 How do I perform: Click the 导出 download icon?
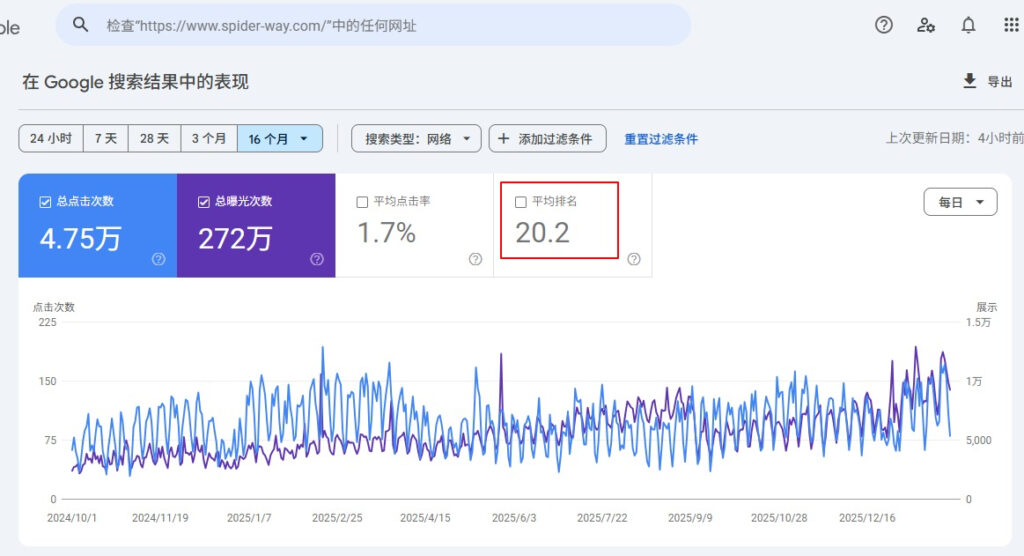coord(969,81)
